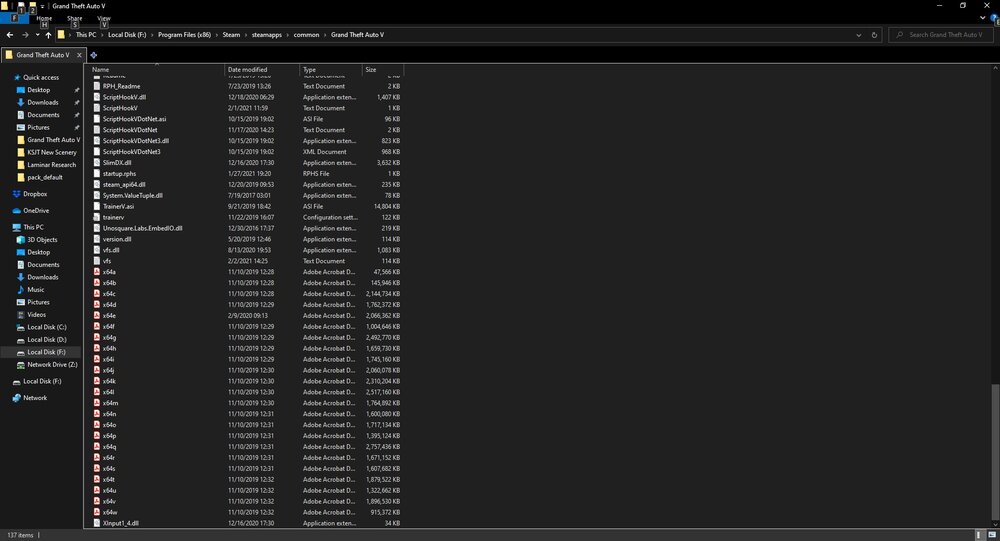Click the XInput1_4.dll file icon
Screen dimensions: 1000x541
[x=97, y=523]
